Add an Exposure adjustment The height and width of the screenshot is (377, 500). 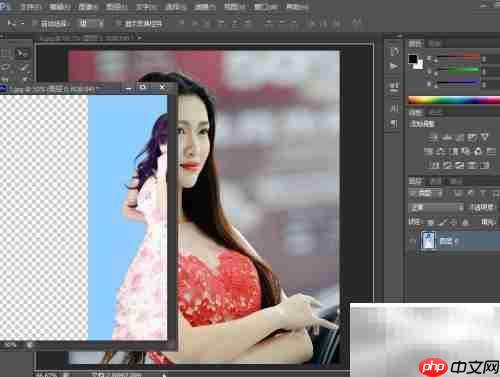point(472,136)
